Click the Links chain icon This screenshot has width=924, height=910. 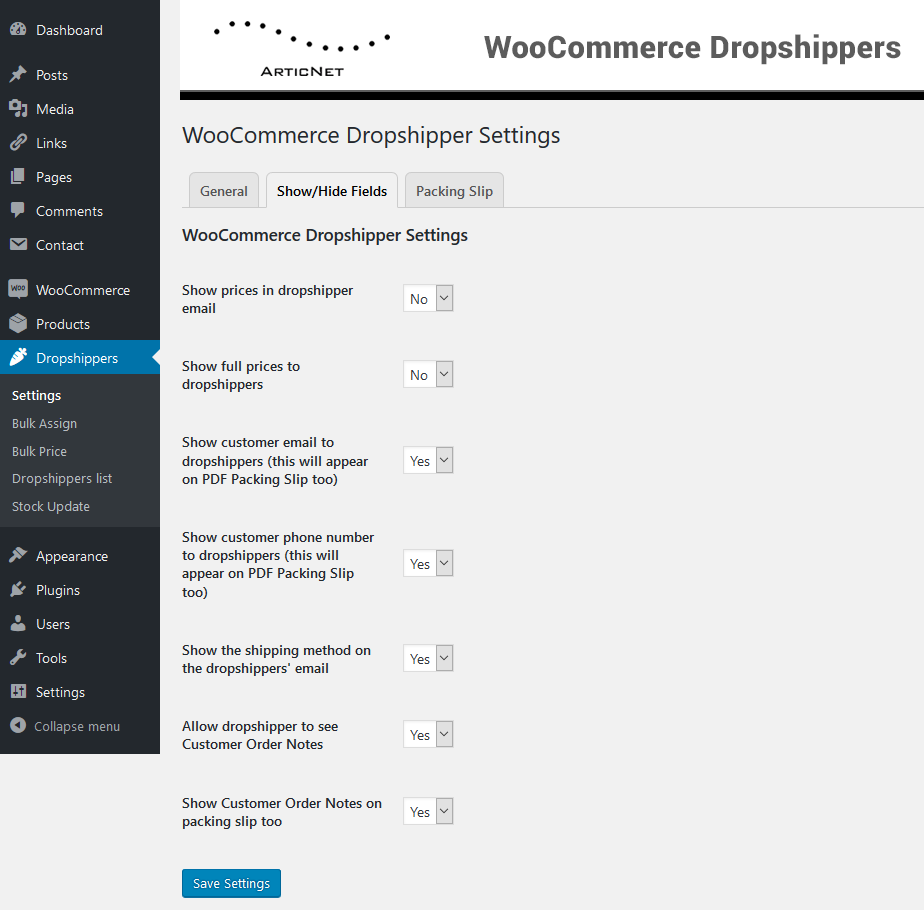(x=18, y=143)
